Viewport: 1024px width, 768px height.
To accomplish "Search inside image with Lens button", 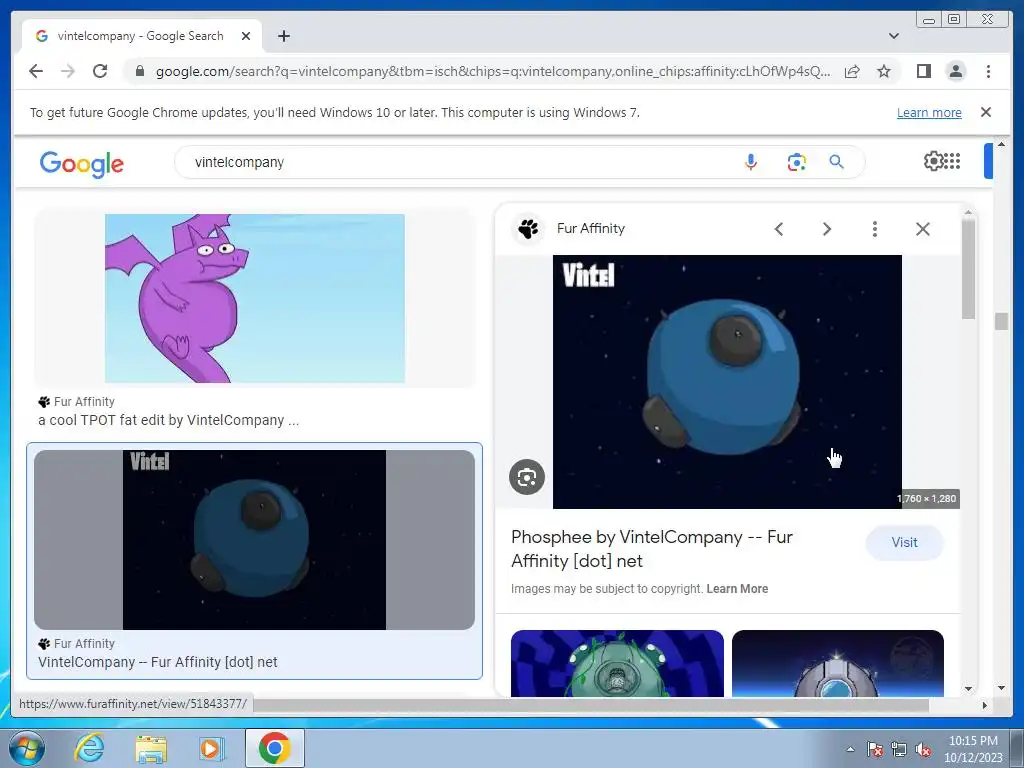I will tap(527, 477).
